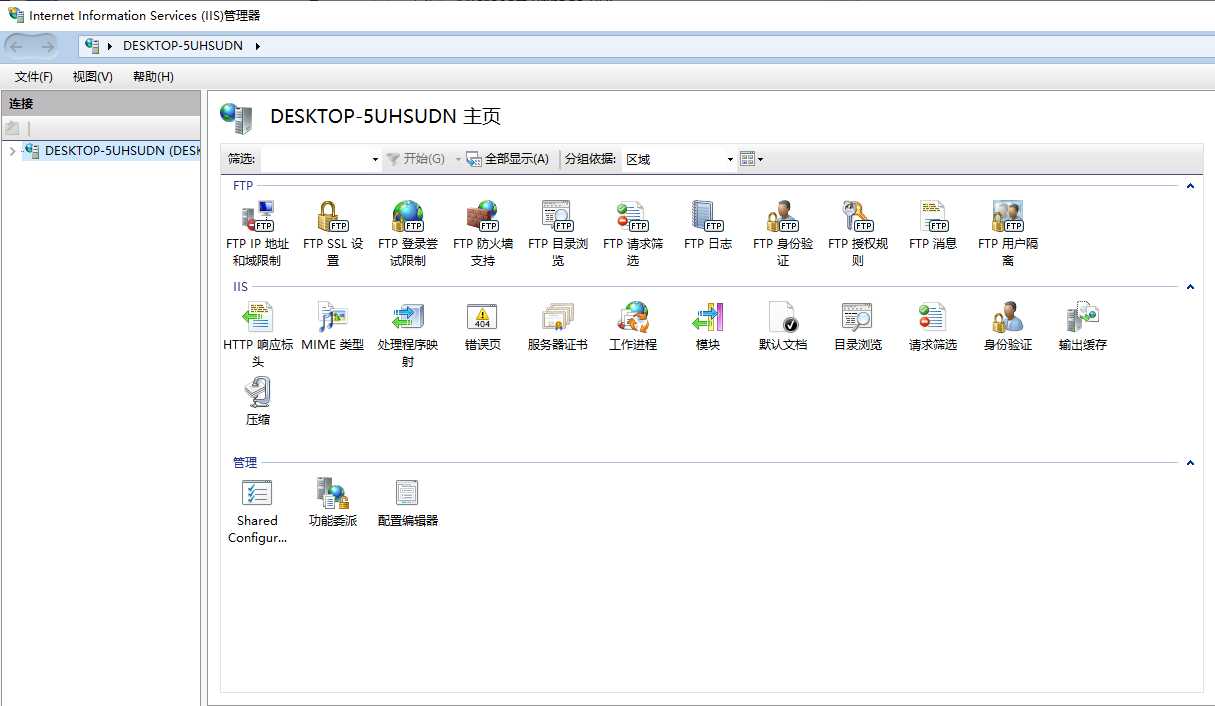This screenshot has width=1215, height=706.
Task: Open the 帮助(H) menu
Action: point(153,77)
